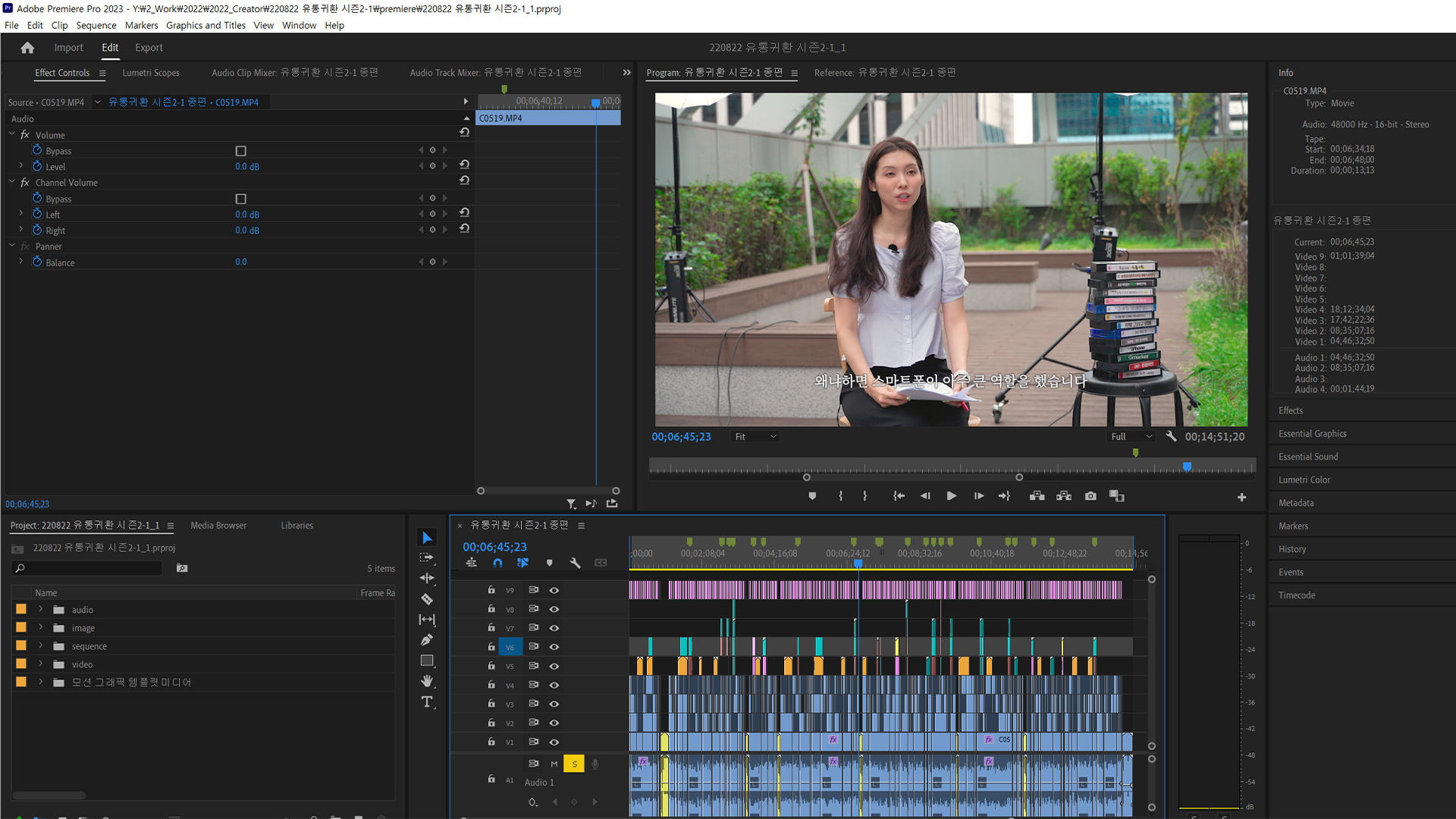This screenshot has width=1456, height=819.
Task: Select the Razor tool
Action: pos(427,599)
